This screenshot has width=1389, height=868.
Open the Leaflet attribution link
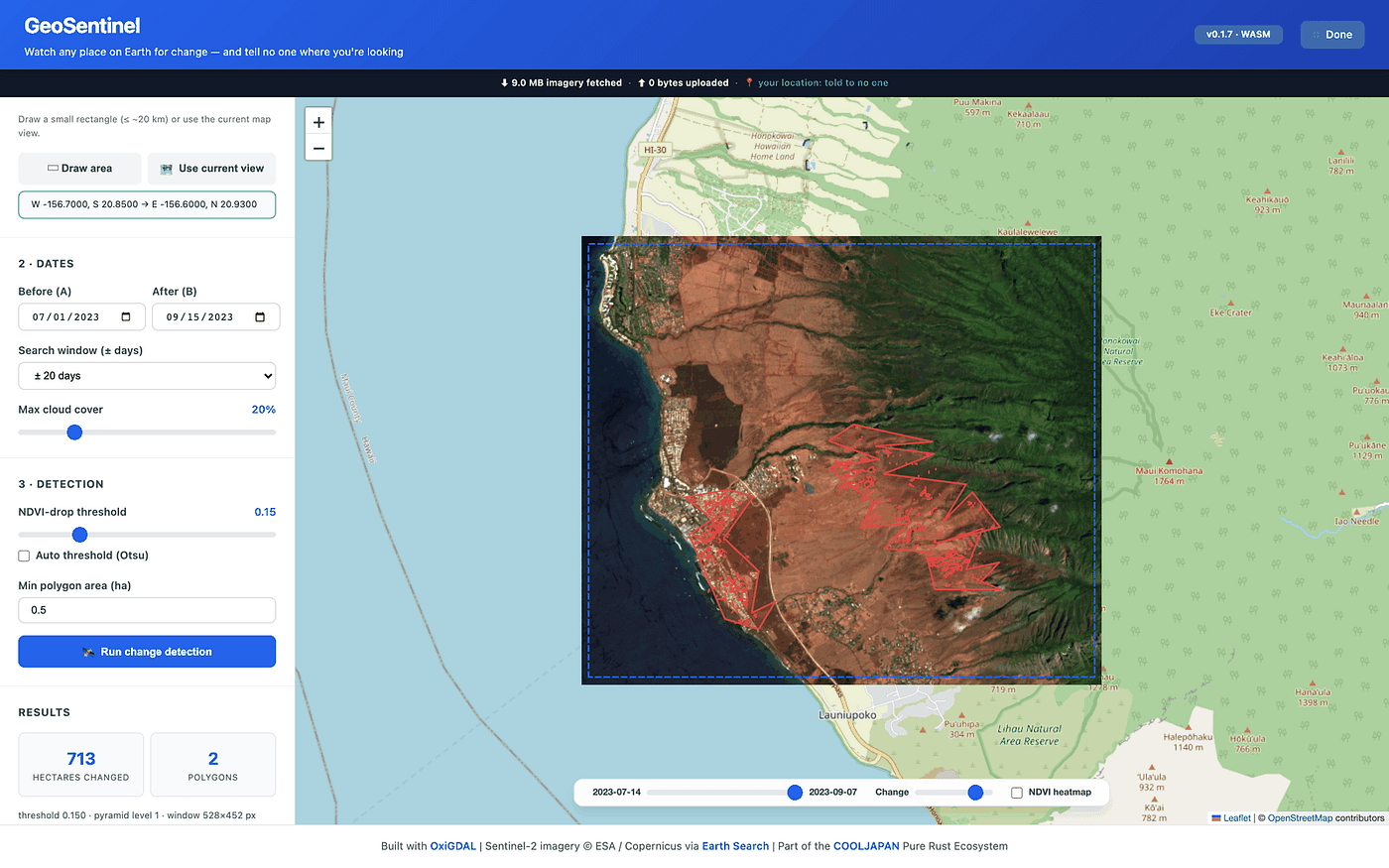[1236, 818]
